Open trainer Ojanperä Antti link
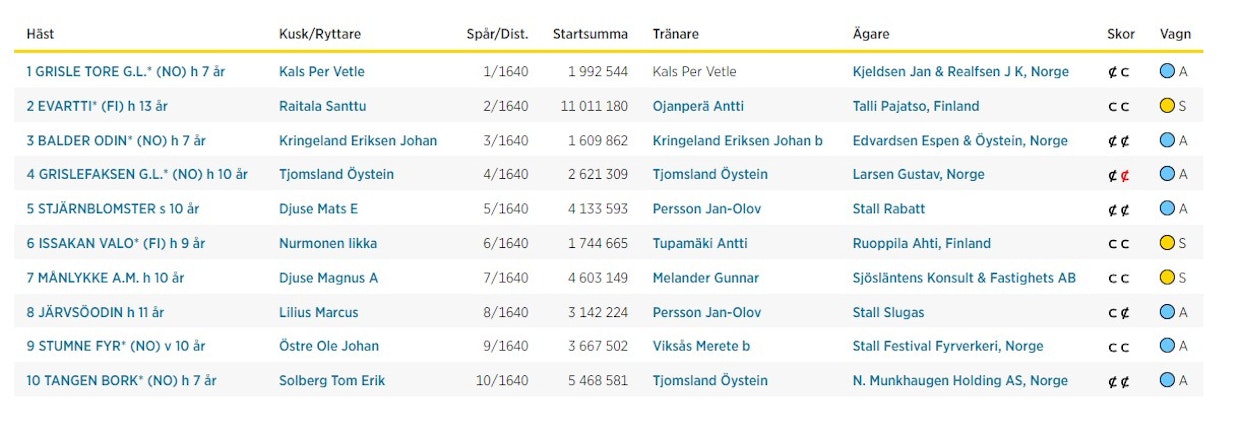Image resolution: width=1240 pixels, height=429 pixels. click(x=698, y=106)
